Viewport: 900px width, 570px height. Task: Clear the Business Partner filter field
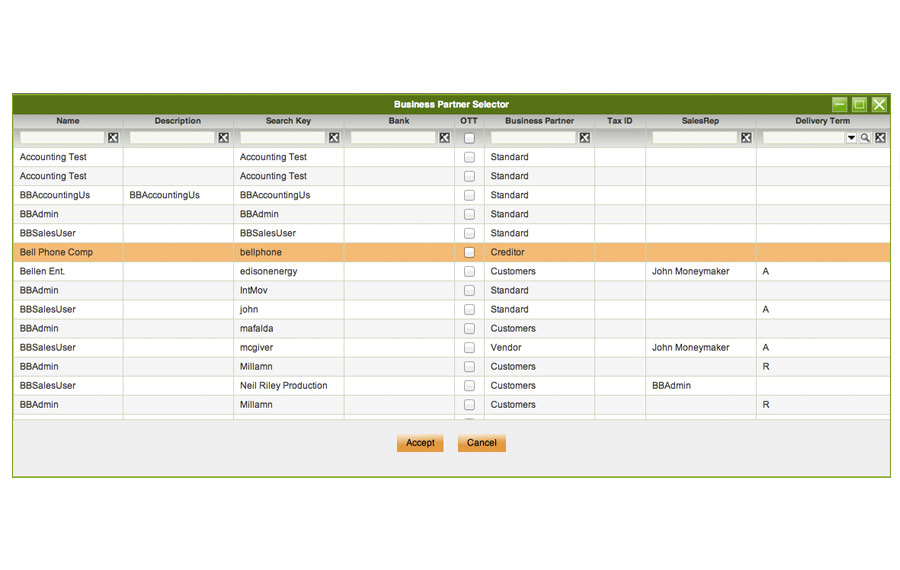584,138
